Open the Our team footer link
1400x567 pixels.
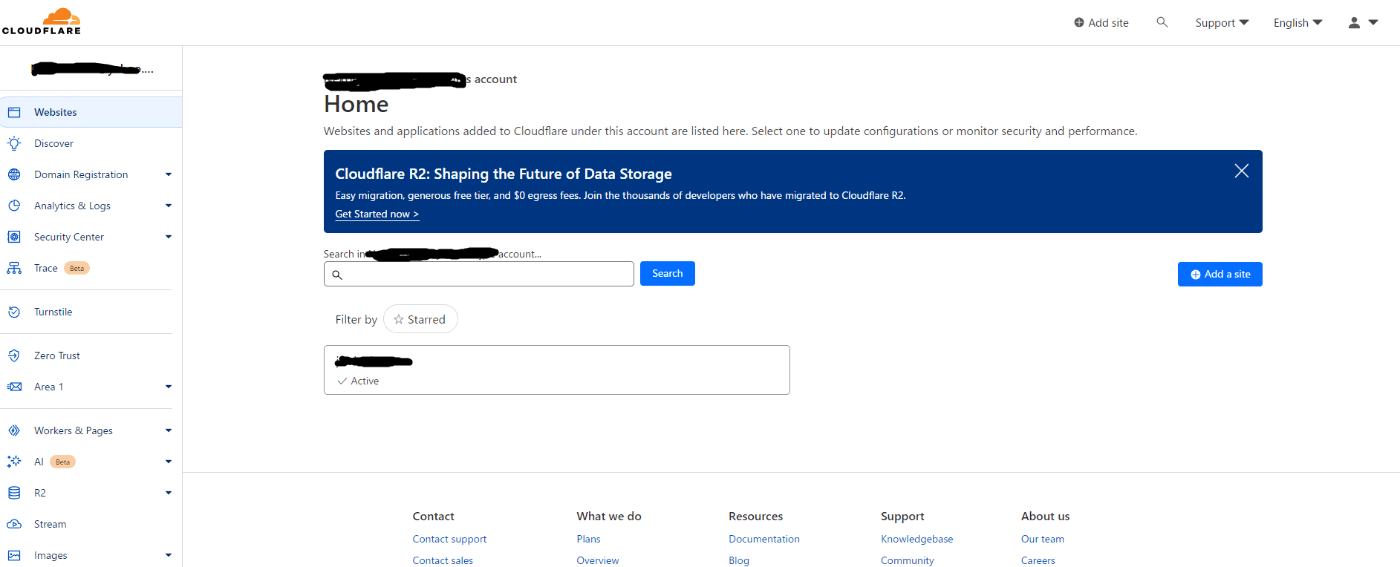(1043, 539)
